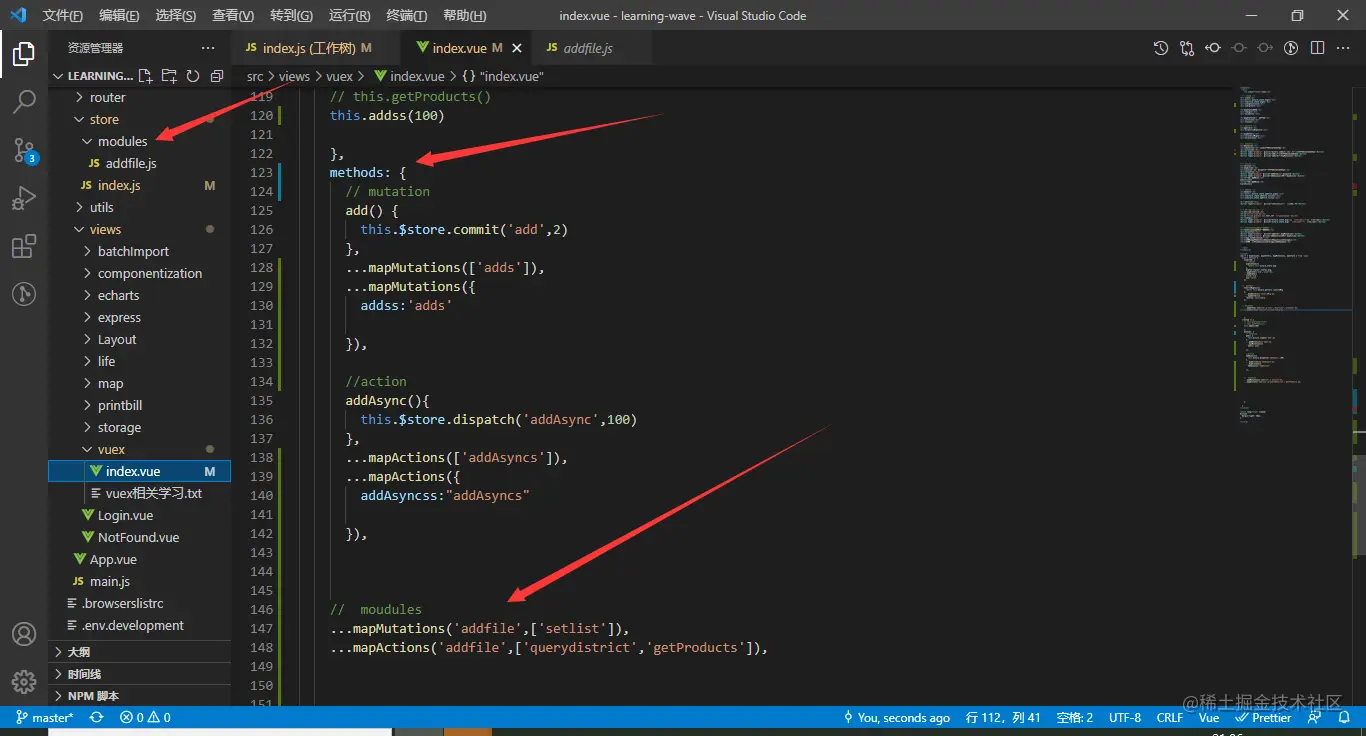Split the editor to the right
This screenshot has height=736, width=1366.
coord(1318,48)
